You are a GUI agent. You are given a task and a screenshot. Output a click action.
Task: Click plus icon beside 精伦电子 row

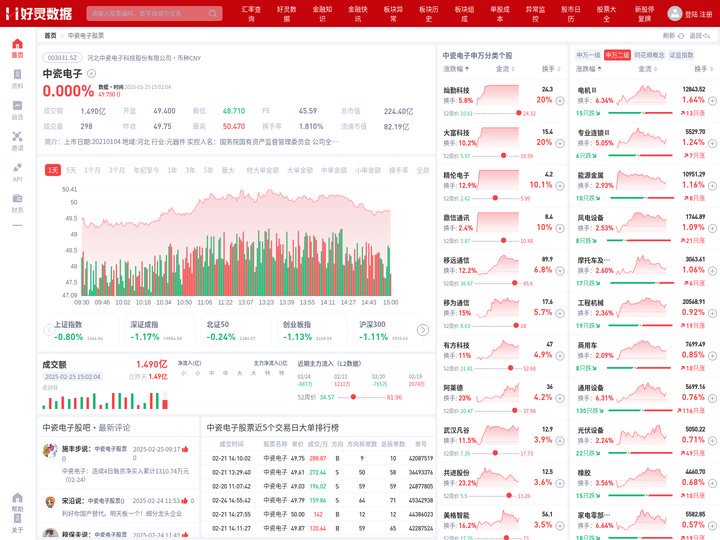pos(560,186)
